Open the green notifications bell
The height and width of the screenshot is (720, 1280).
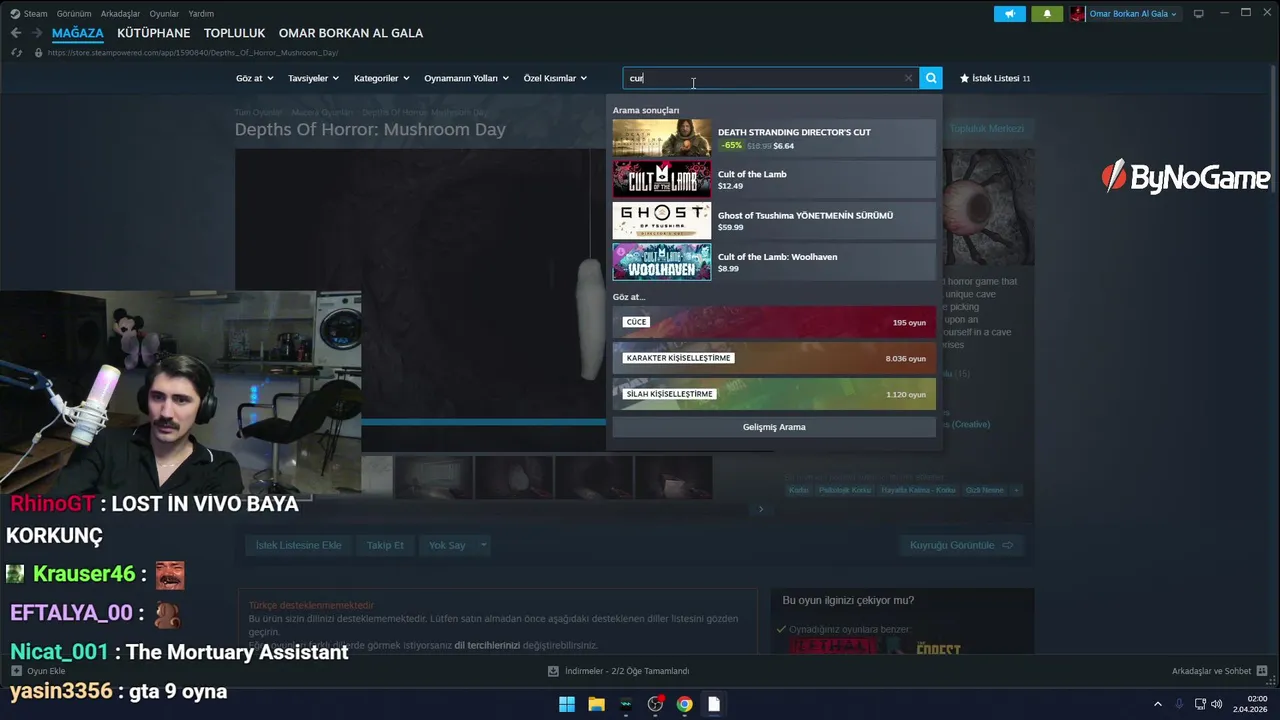1047,14
